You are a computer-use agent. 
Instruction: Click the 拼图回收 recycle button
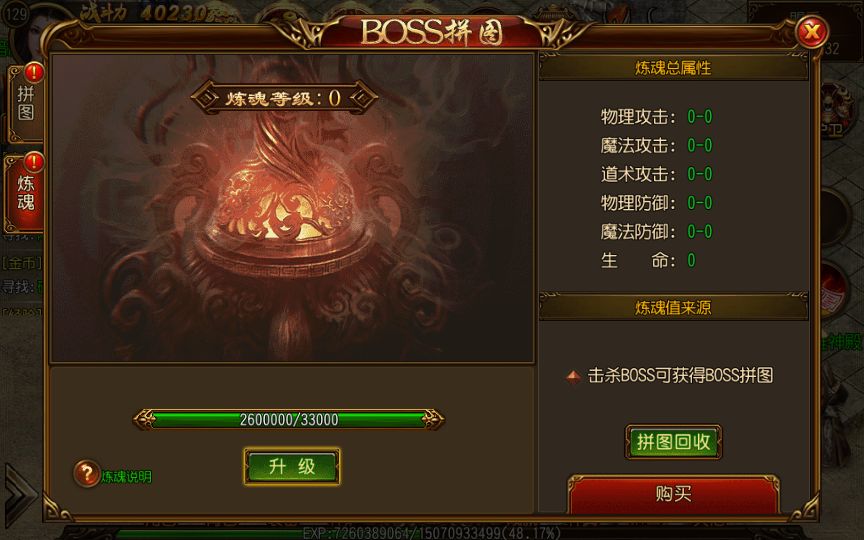point(673,441)
